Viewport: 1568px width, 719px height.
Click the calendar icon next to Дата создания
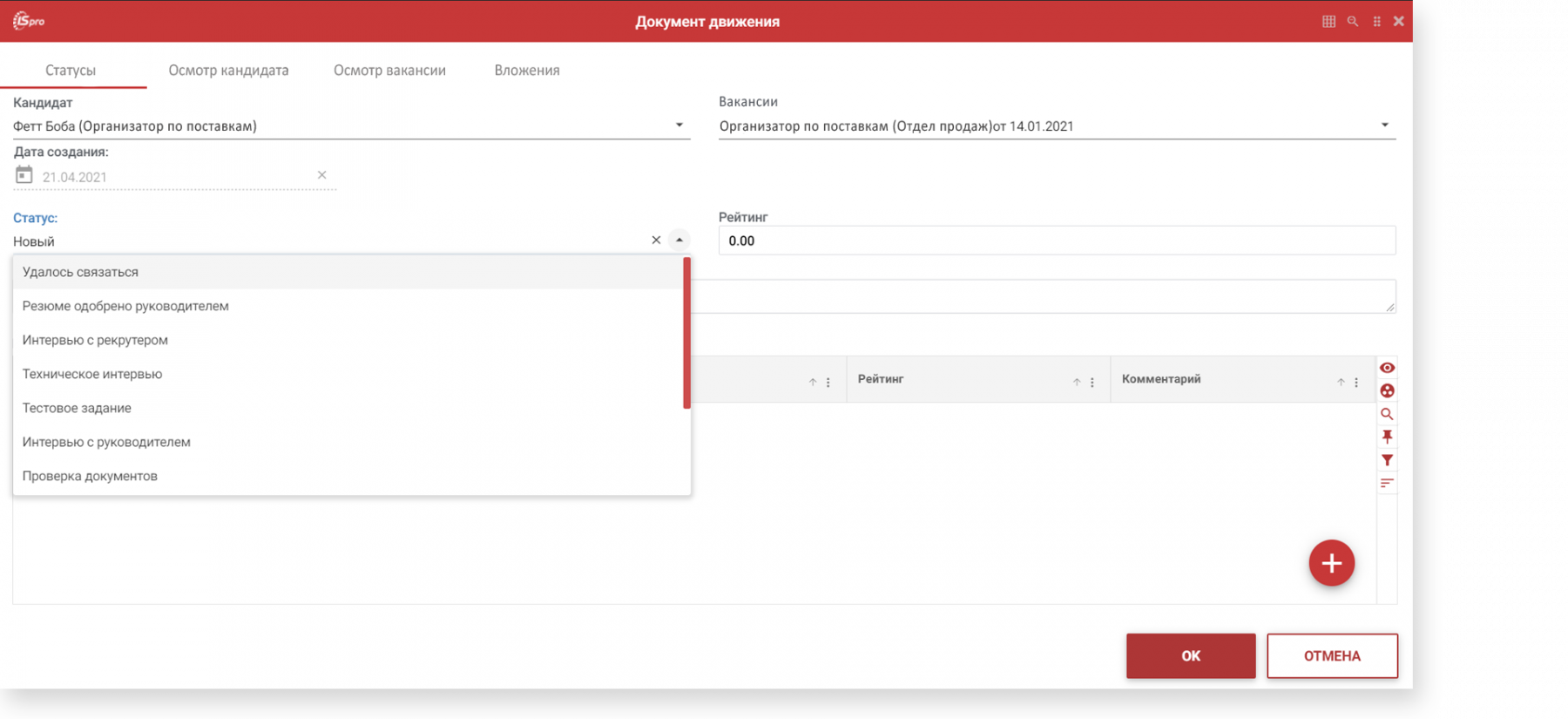point(24,175)
